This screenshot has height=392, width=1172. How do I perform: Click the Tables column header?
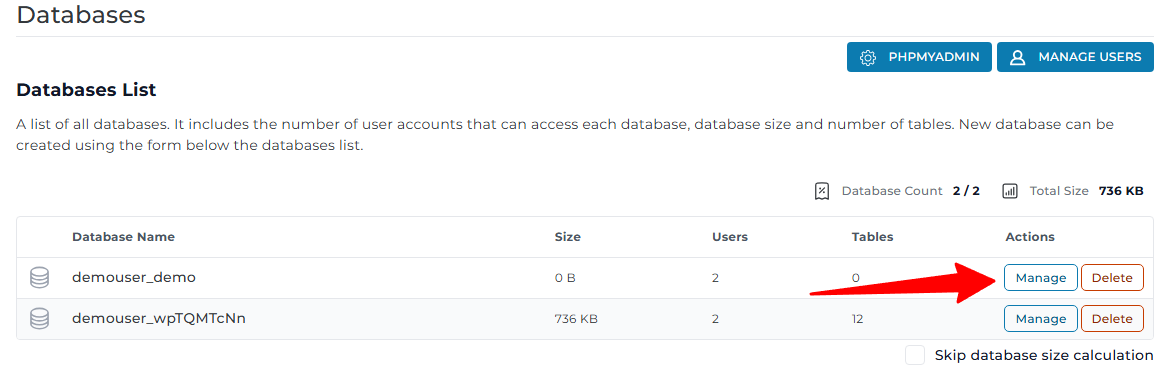coord(872,237)
